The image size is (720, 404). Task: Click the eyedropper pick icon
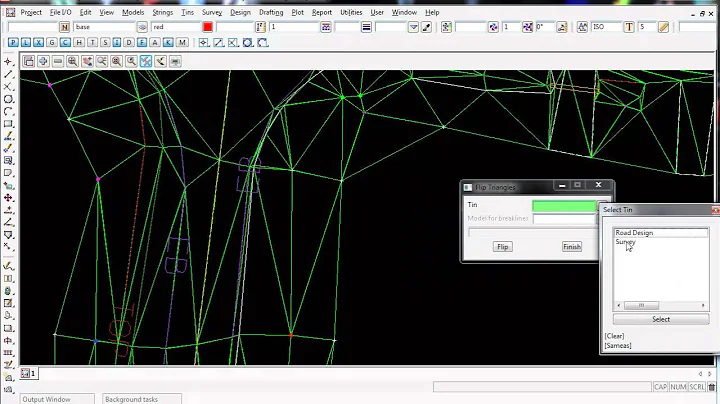(427, 27)
